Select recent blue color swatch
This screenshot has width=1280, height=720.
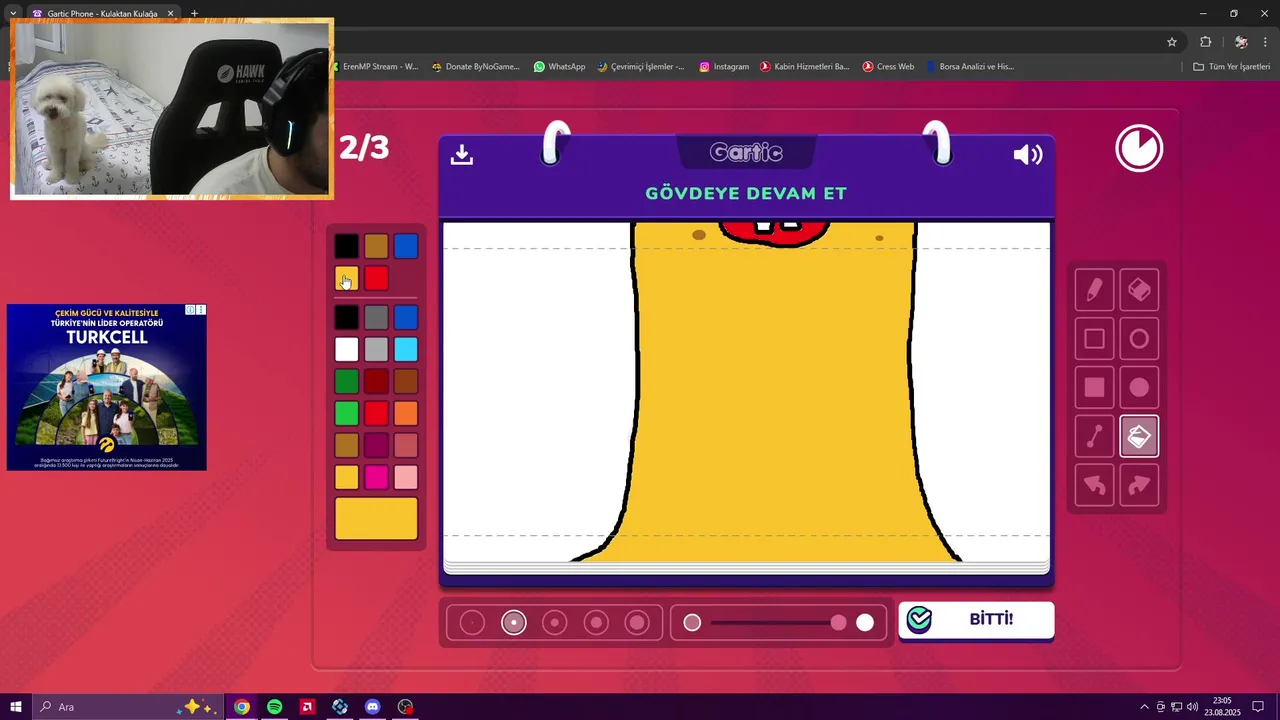coord(405,246)
